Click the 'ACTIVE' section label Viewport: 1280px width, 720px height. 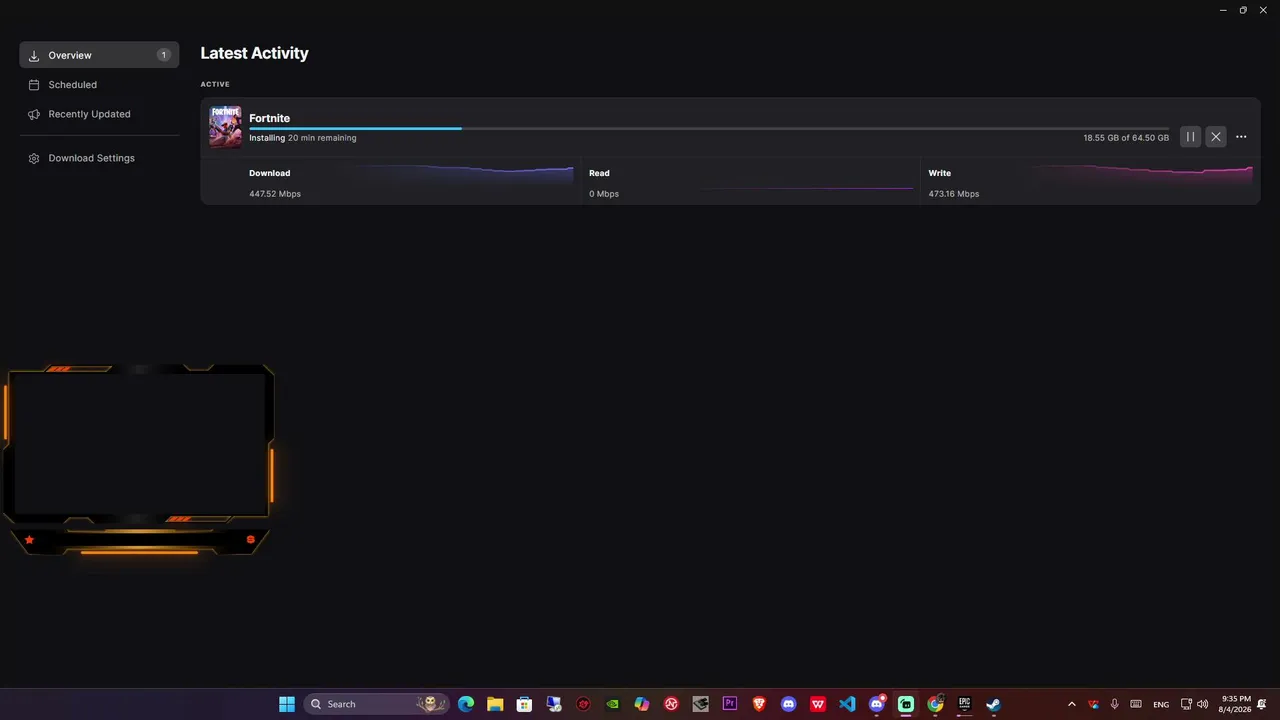point(215,84)
